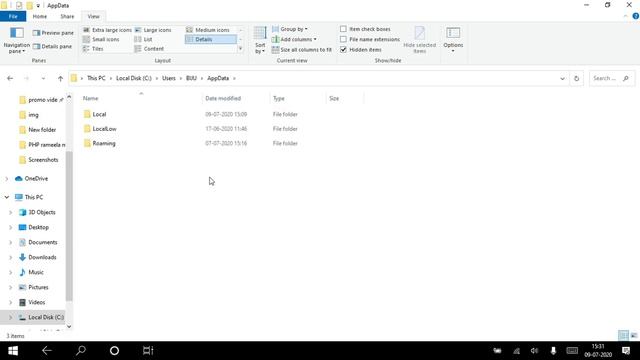This screenshot has height=360, width=640.
Task: Switch to Medium icons layout
Action: pyautogui.click(x=208, y=30)
